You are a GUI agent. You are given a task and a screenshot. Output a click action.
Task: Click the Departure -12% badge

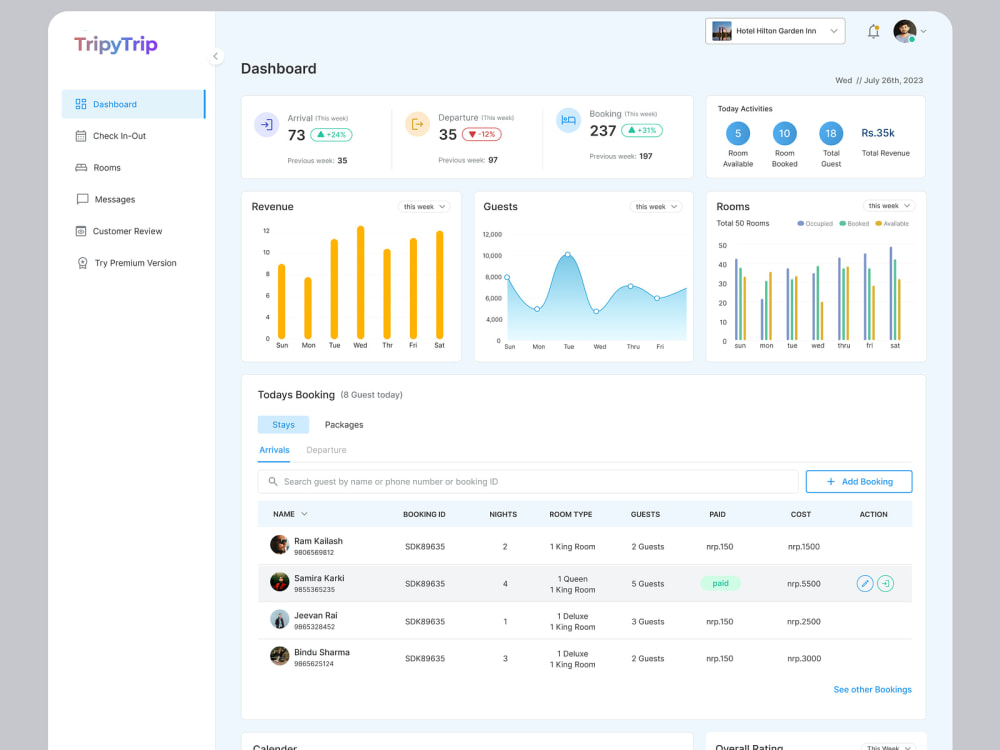pos(482,135)
